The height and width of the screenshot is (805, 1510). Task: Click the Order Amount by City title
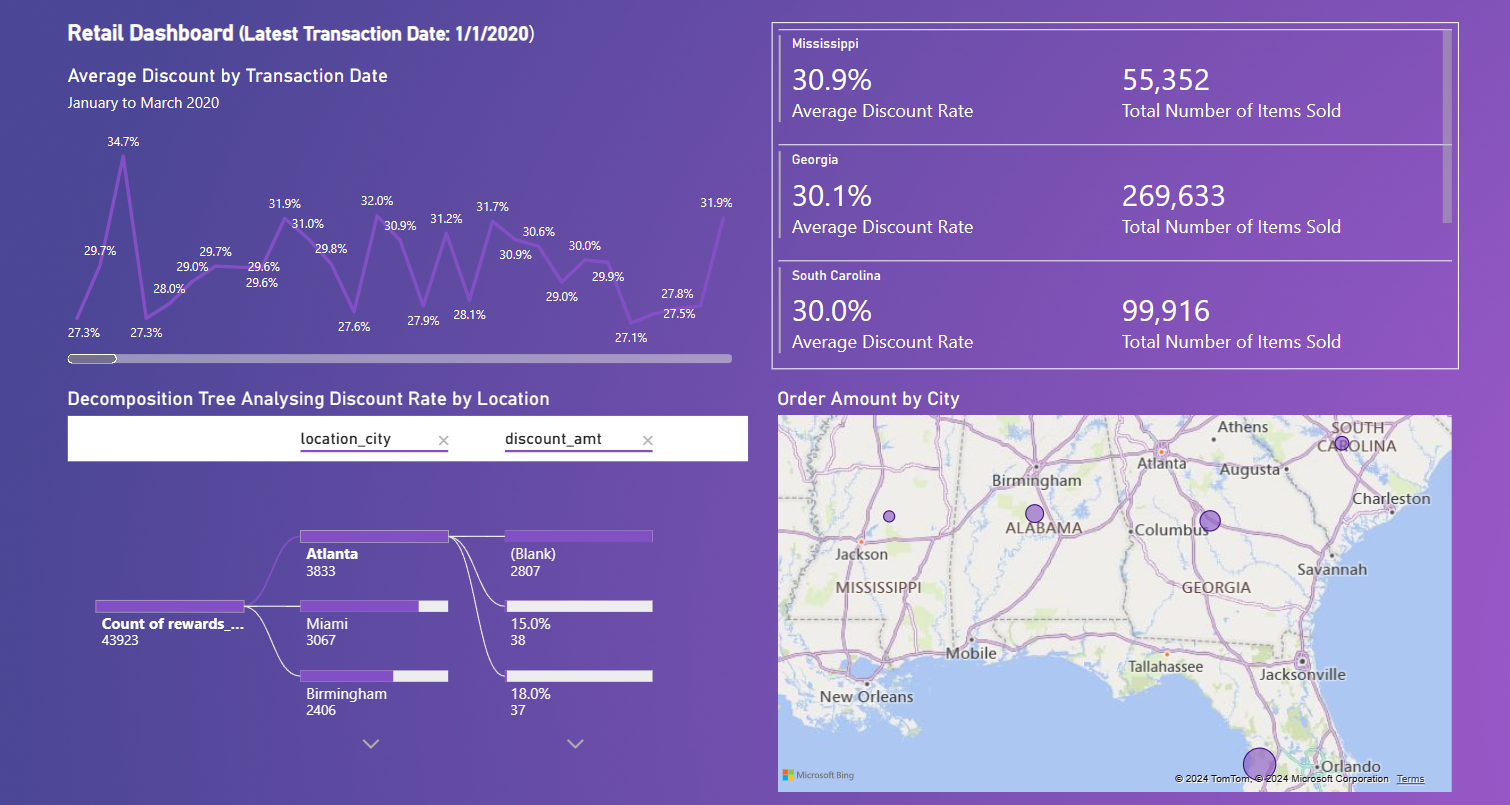tap(868, 399)
